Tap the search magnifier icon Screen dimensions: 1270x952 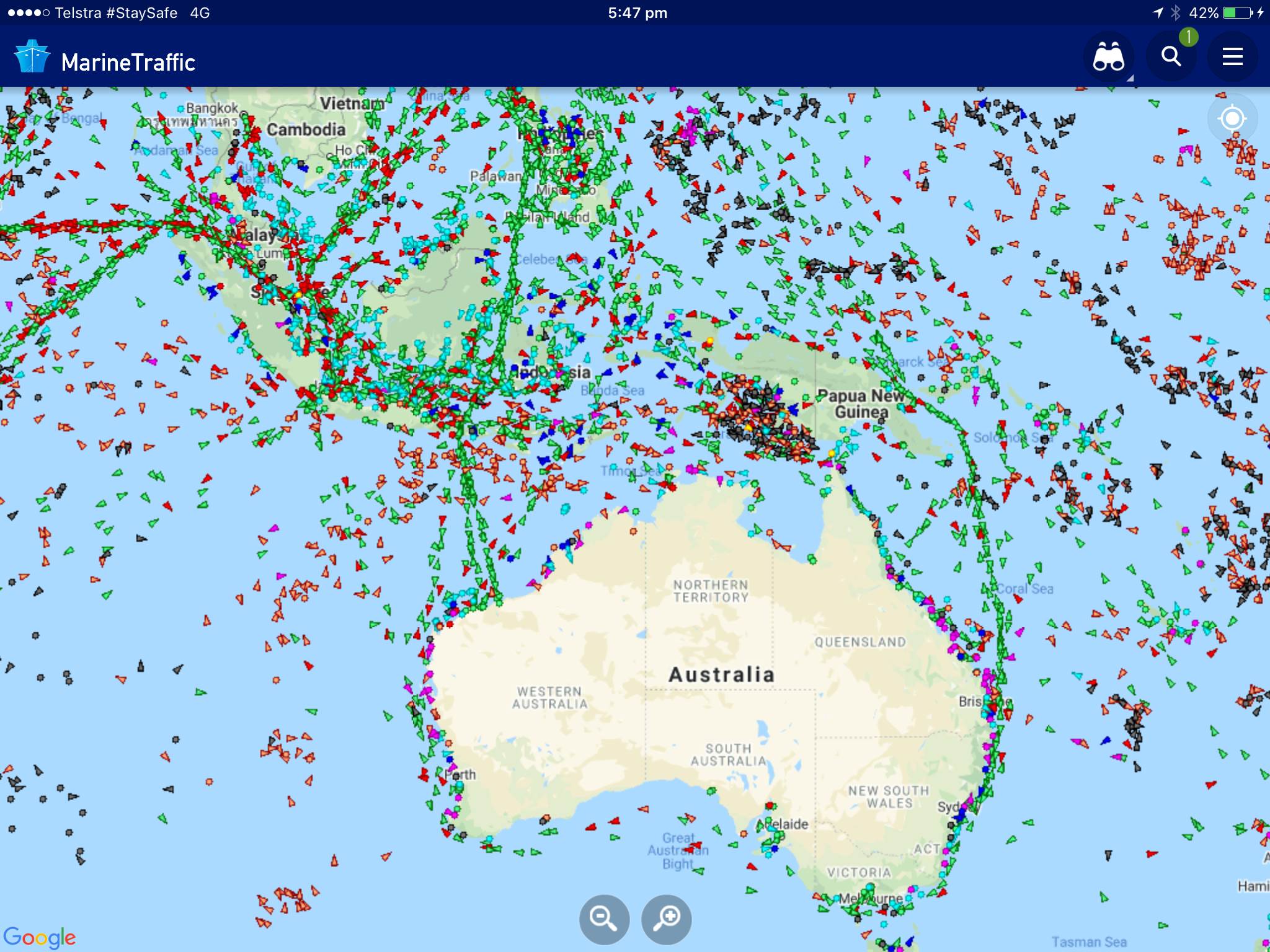click(1171, 57)
